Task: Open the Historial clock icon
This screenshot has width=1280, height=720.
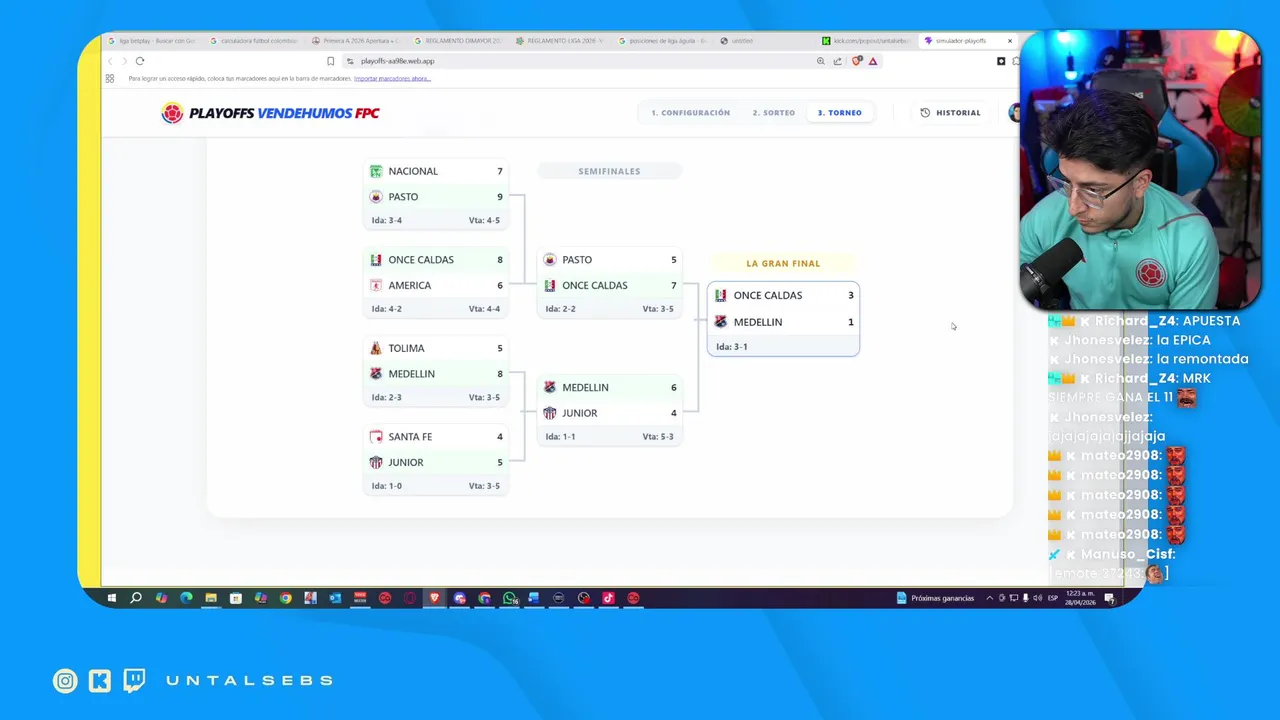Action: click(x=925, y=113)
